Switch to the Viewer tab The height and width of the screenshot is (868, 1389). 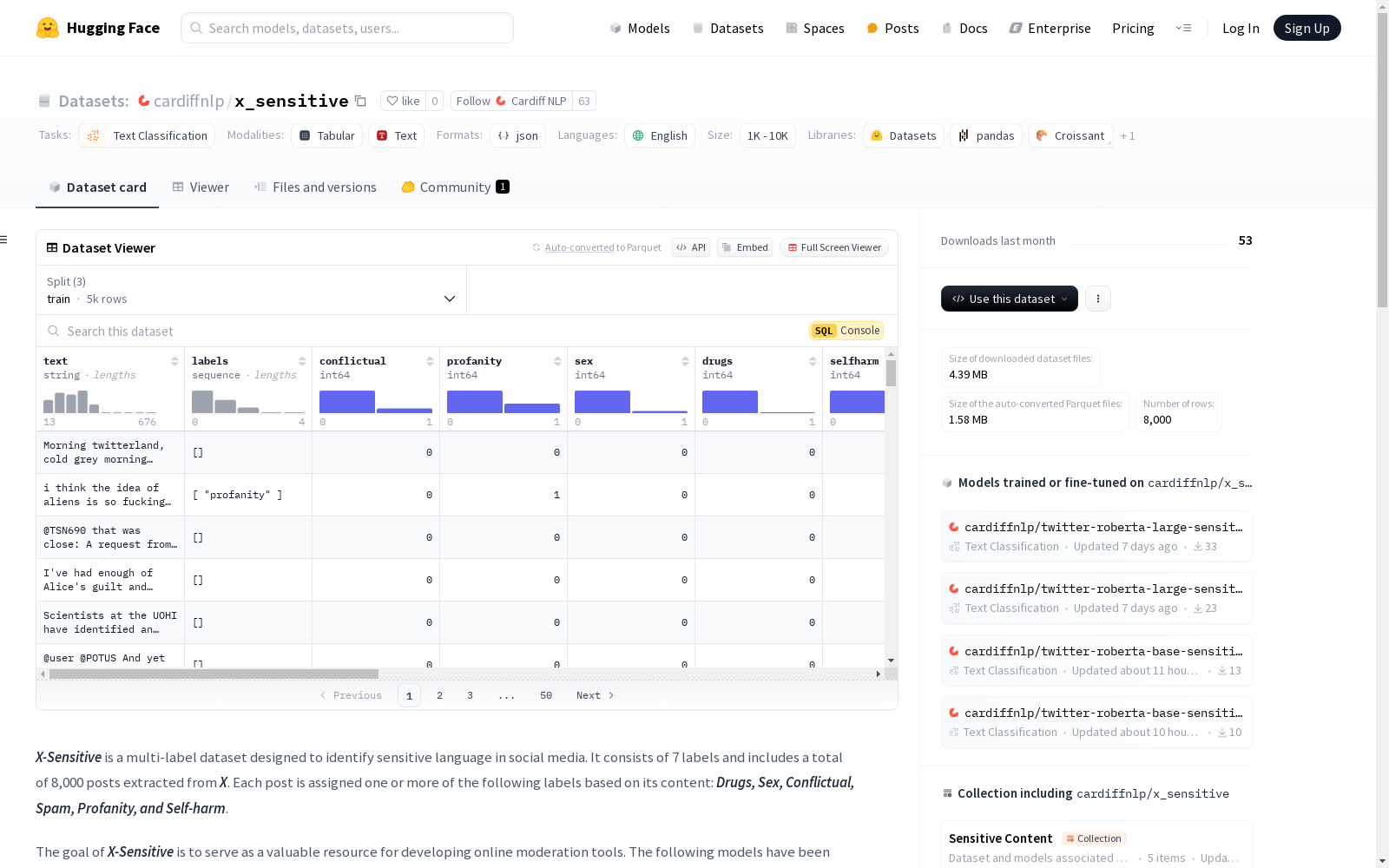(201, 187)
